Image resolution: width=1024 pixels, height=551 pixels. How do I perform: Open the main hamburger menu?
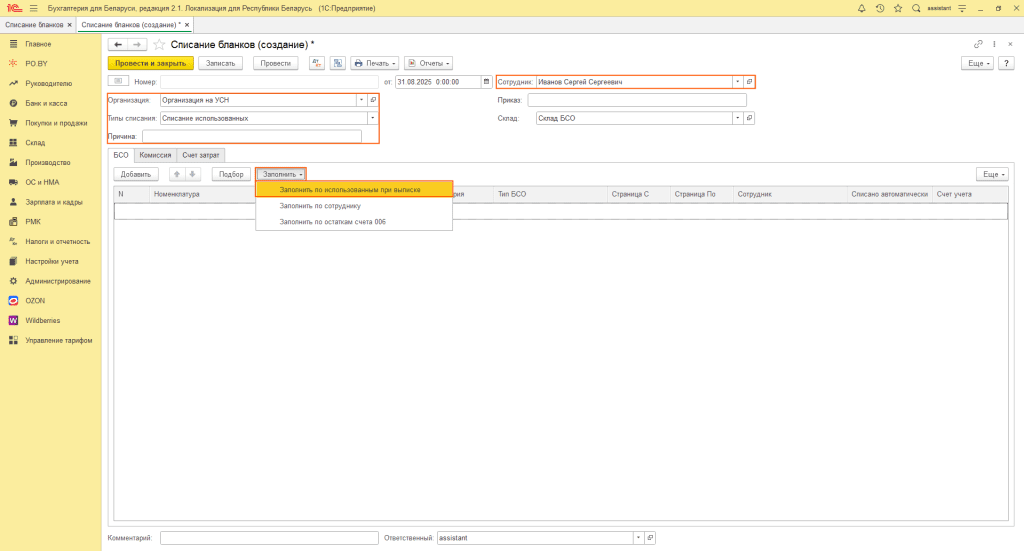[33, 8]
